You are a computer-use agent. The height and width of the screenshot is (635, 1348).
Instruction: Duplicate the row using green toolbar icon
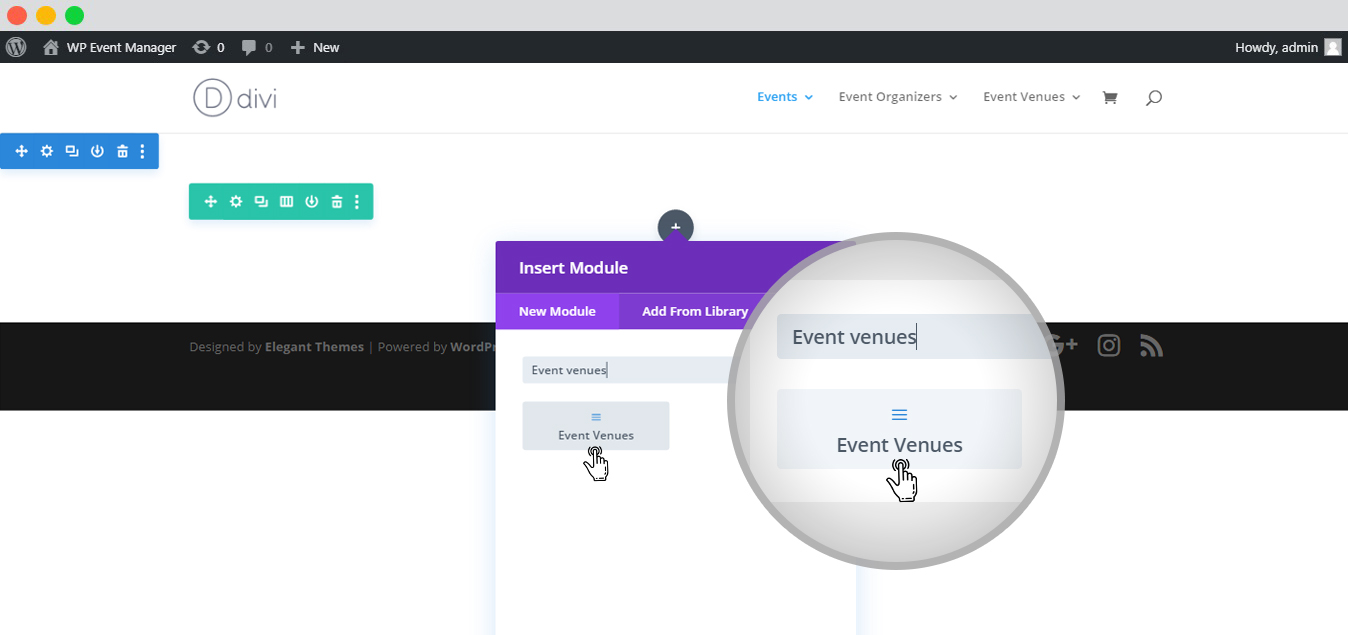[261, 201]
